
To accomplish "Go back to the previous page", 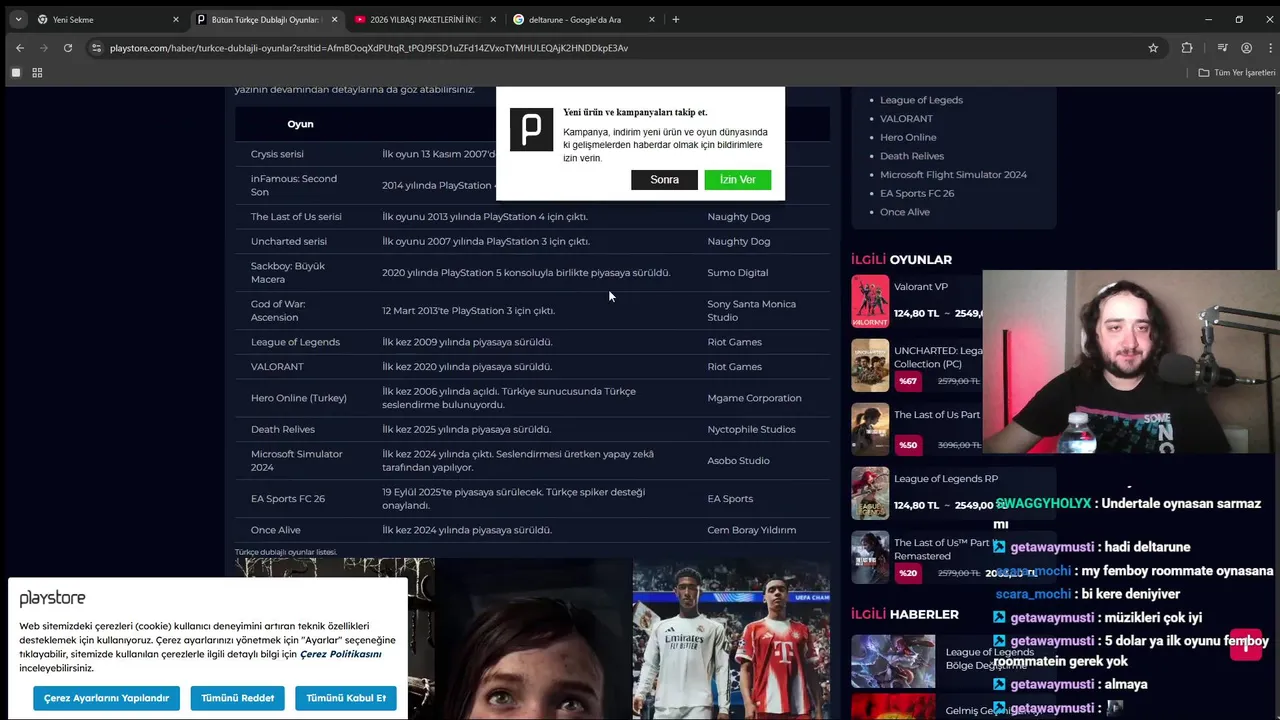I will point(20,48).
